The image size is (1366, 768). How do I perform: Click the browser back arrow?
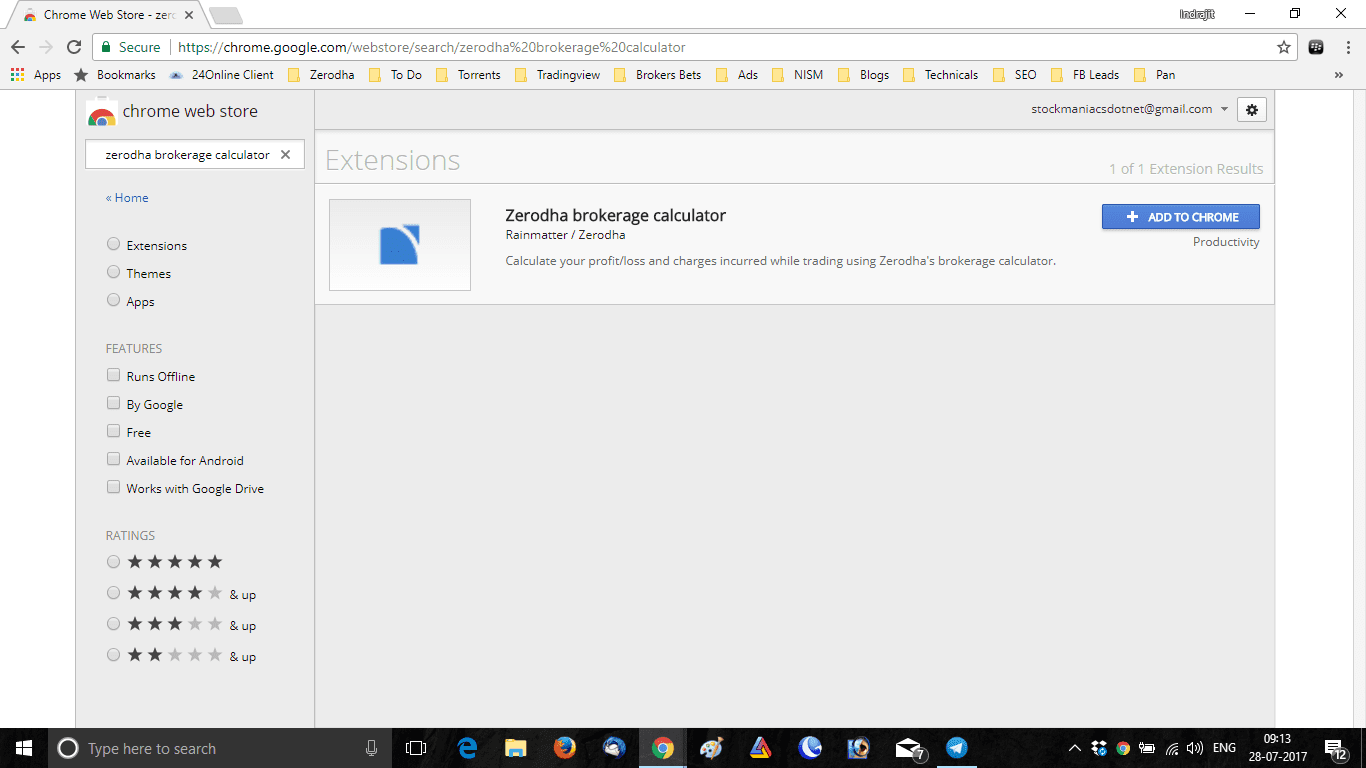tap(17, 47)
